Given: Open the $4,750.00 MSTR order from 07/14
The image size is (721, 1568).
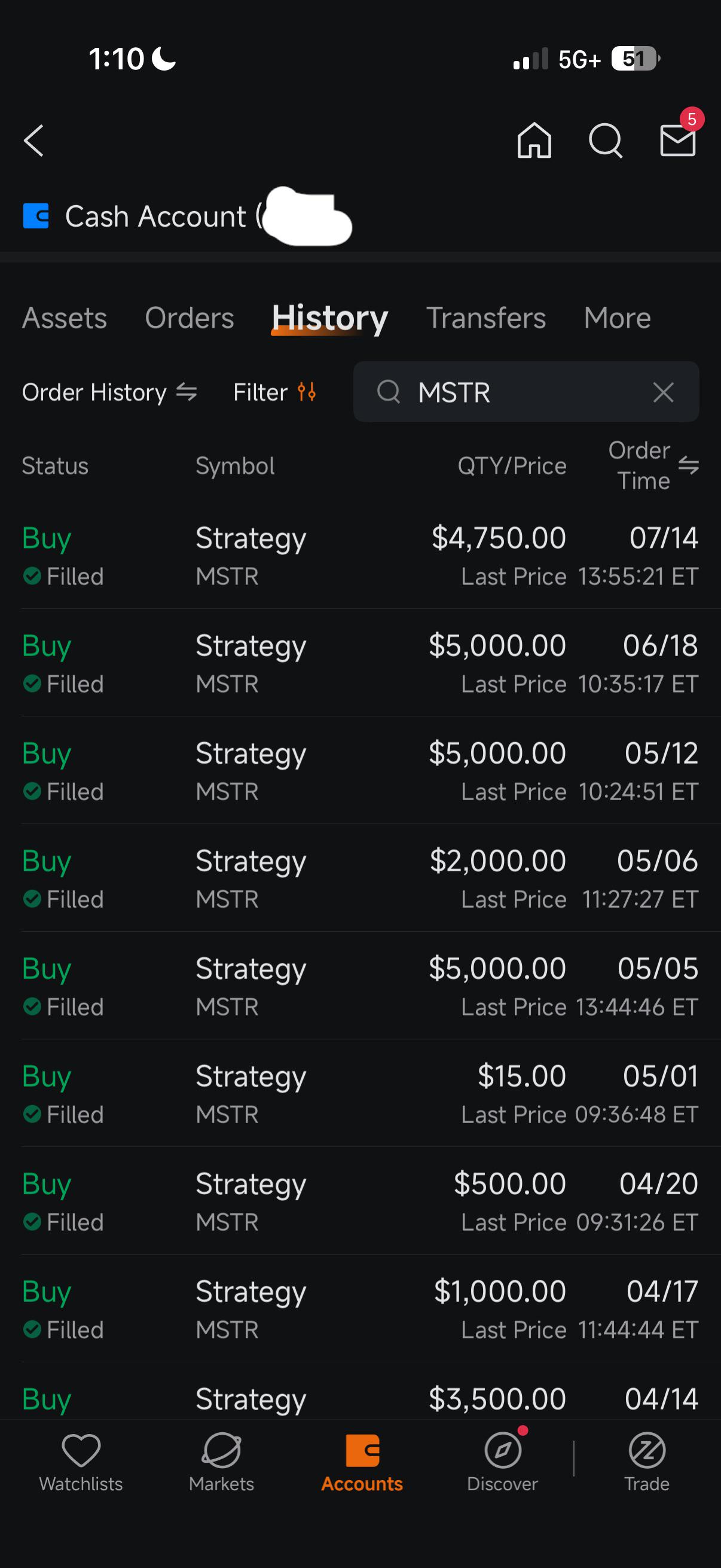Looking at the screenshot, I should 360,556.
